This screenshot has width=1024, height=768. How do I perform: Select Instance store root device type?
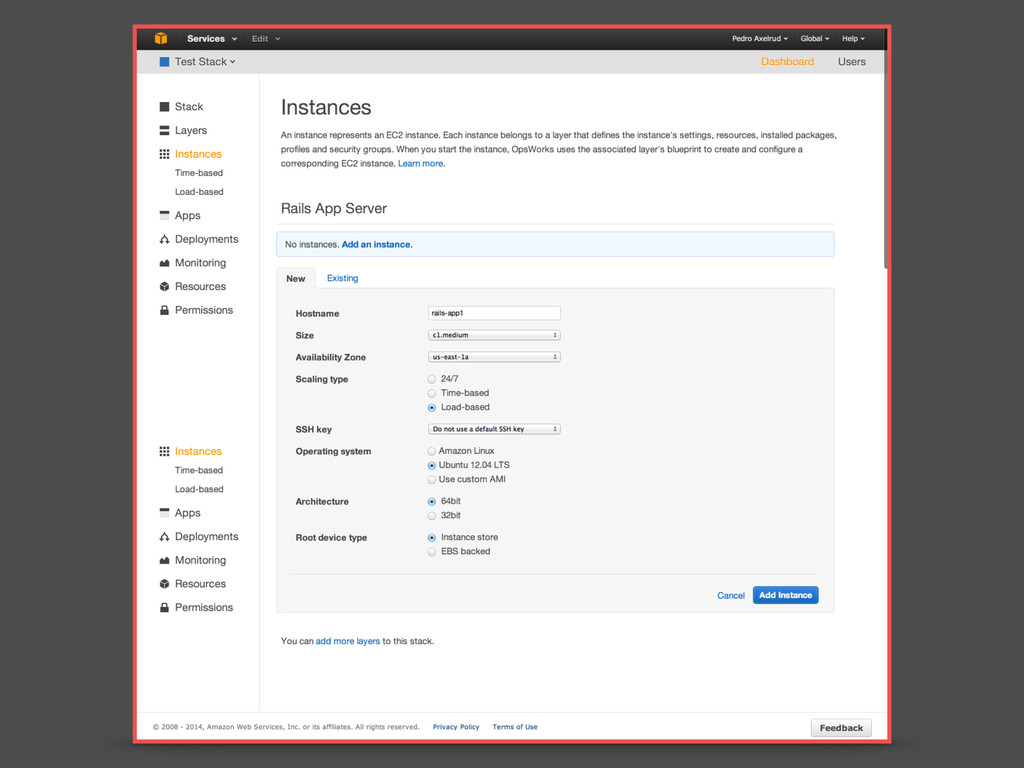pyautogui.click(x=432, y=537)
